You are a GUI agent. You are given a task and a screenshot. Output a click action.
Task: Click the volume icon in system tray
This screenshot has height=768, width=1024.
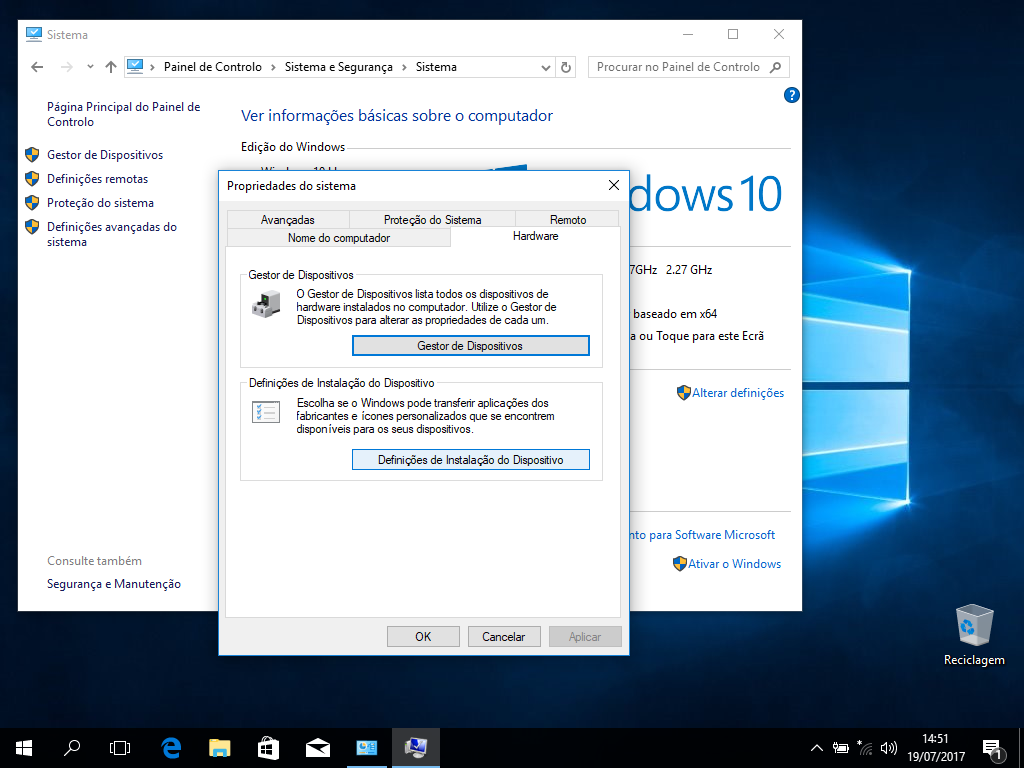click(x=889, y=747)
